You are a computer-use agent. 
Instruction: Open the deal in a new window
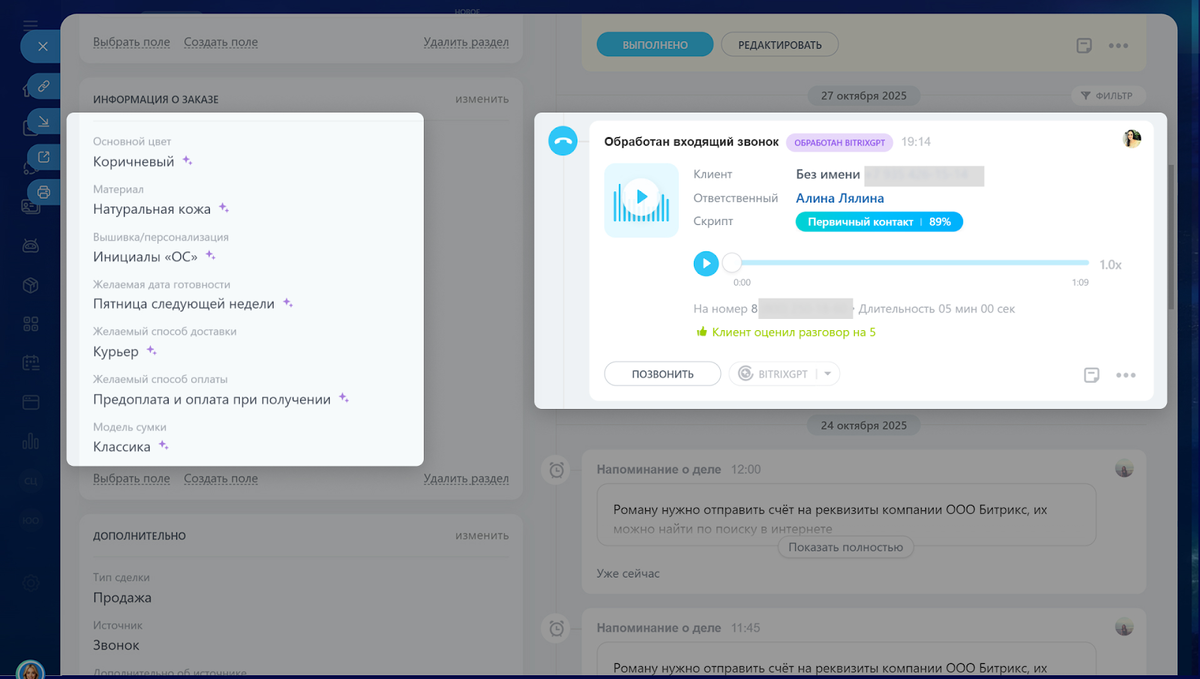(x=43, y=156)
